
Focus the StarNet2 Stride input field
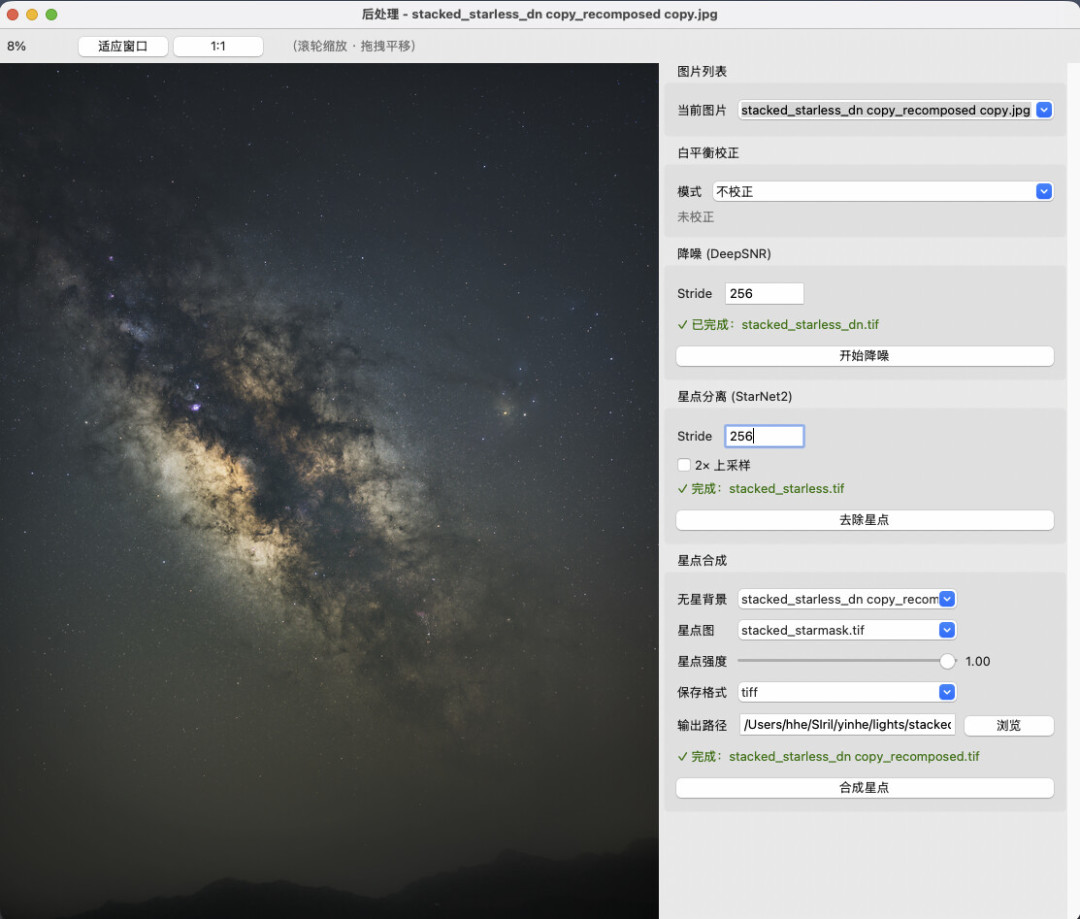click(x=764, y=436)
